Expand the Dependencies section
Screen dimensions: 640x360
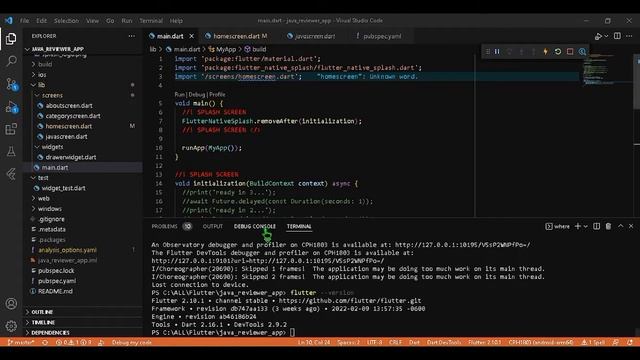tap(50, 333)
